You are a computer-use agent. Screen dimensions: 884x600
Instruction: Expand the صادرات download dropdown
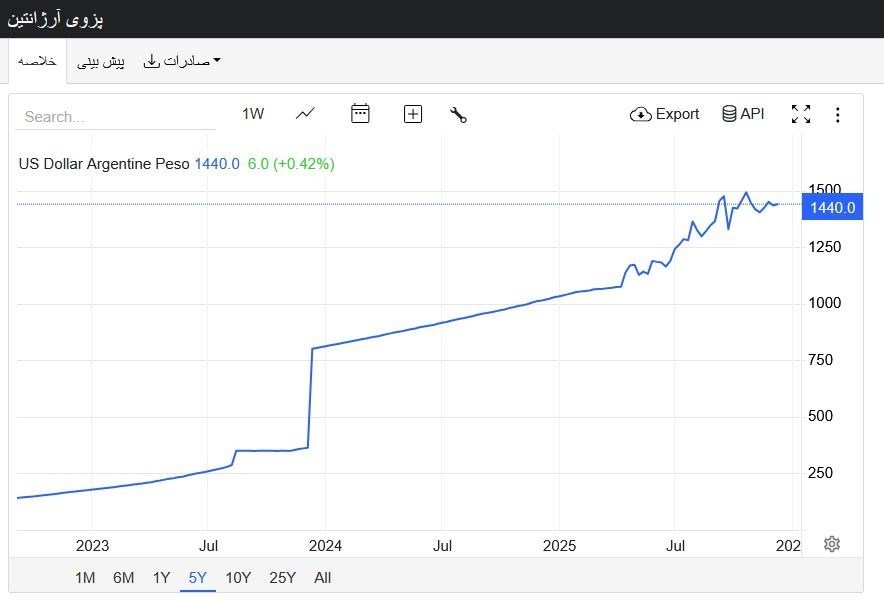click(x=182, y=61)
